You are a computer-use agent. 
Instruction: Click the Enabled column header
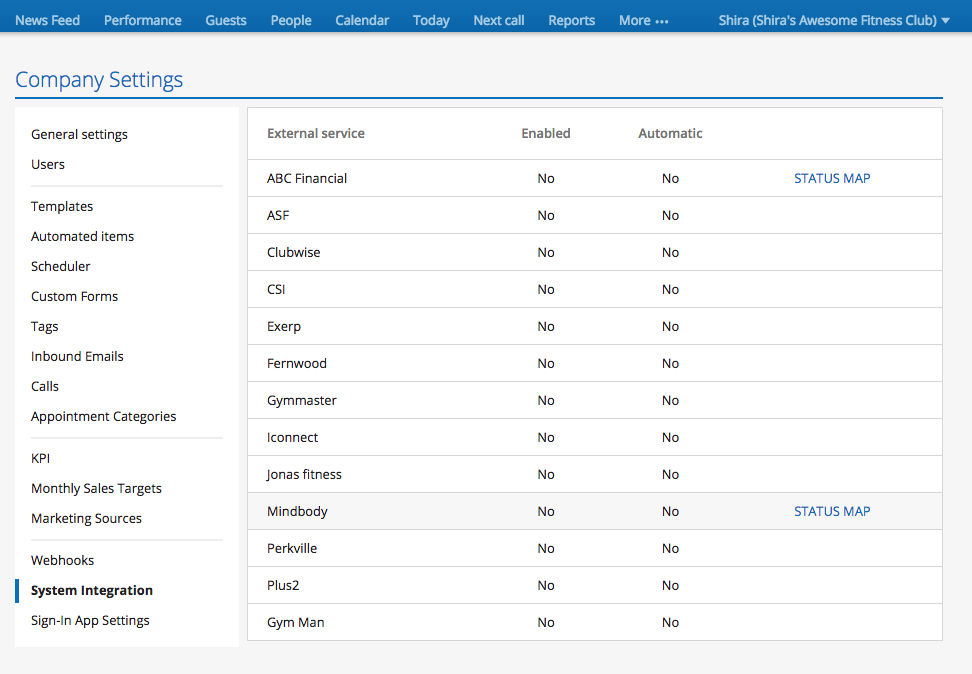point(546,133)
